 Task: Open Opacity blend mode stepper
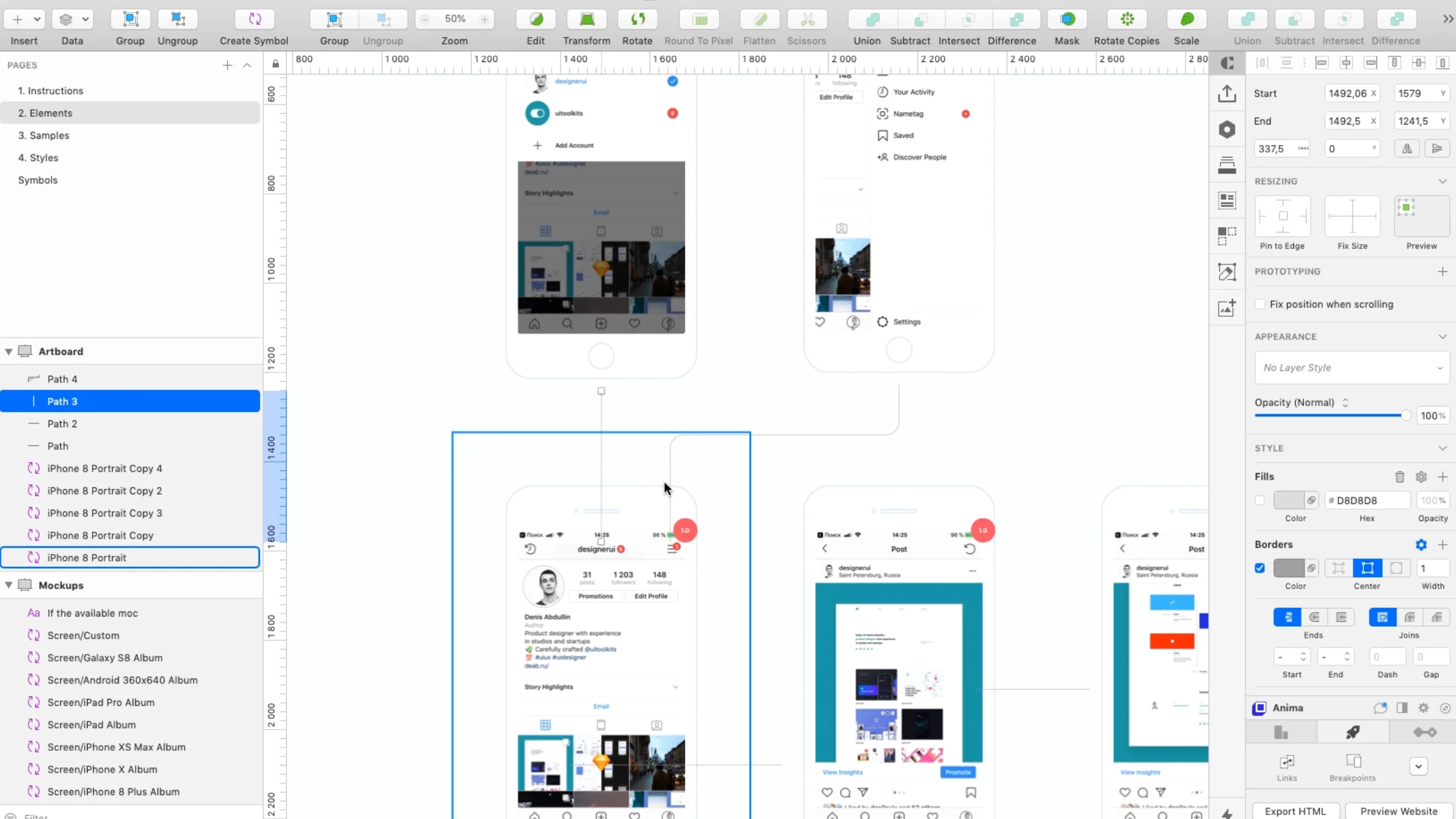point(1345,402)
